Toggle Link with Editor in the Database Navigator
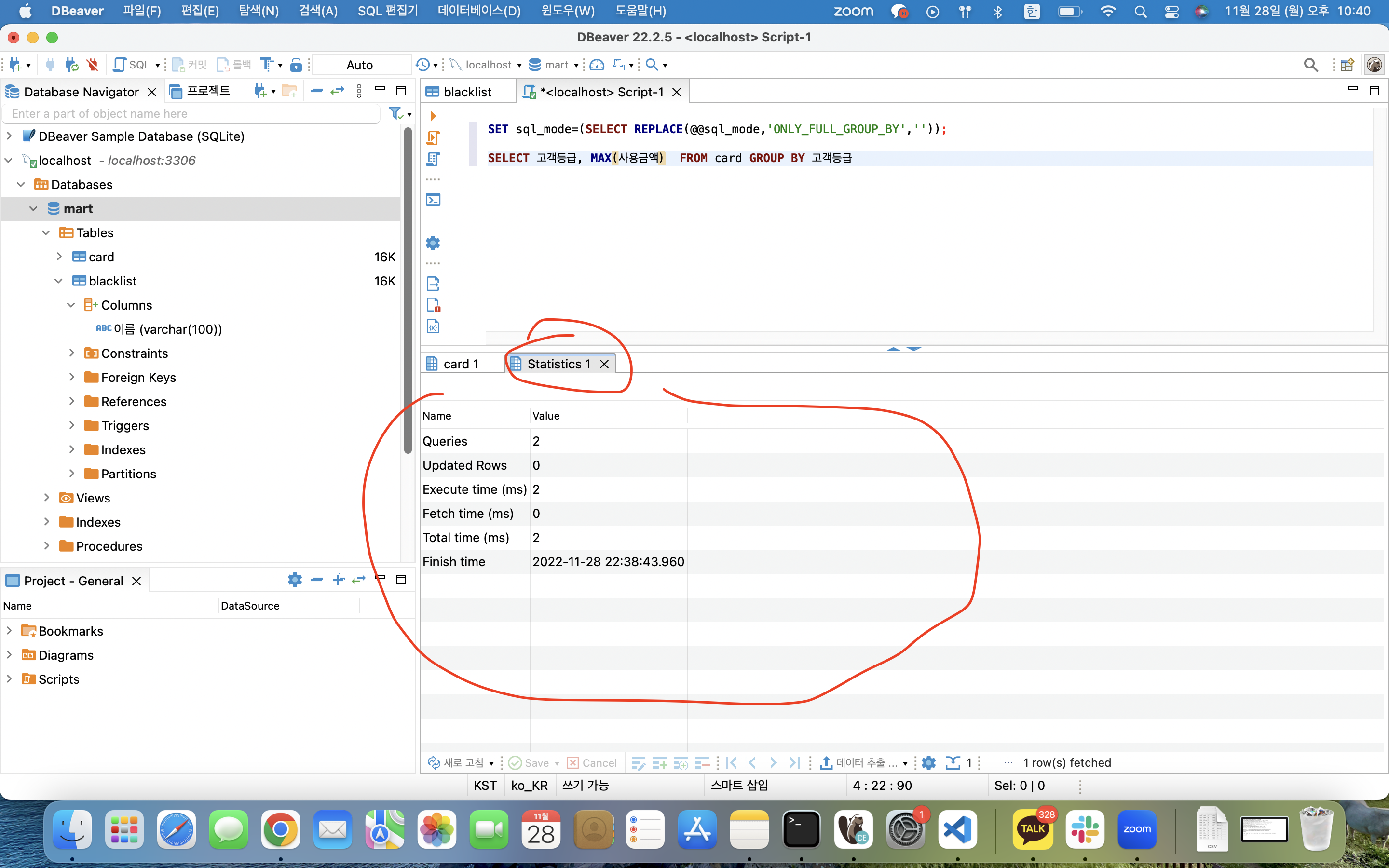 click(338, 91)
